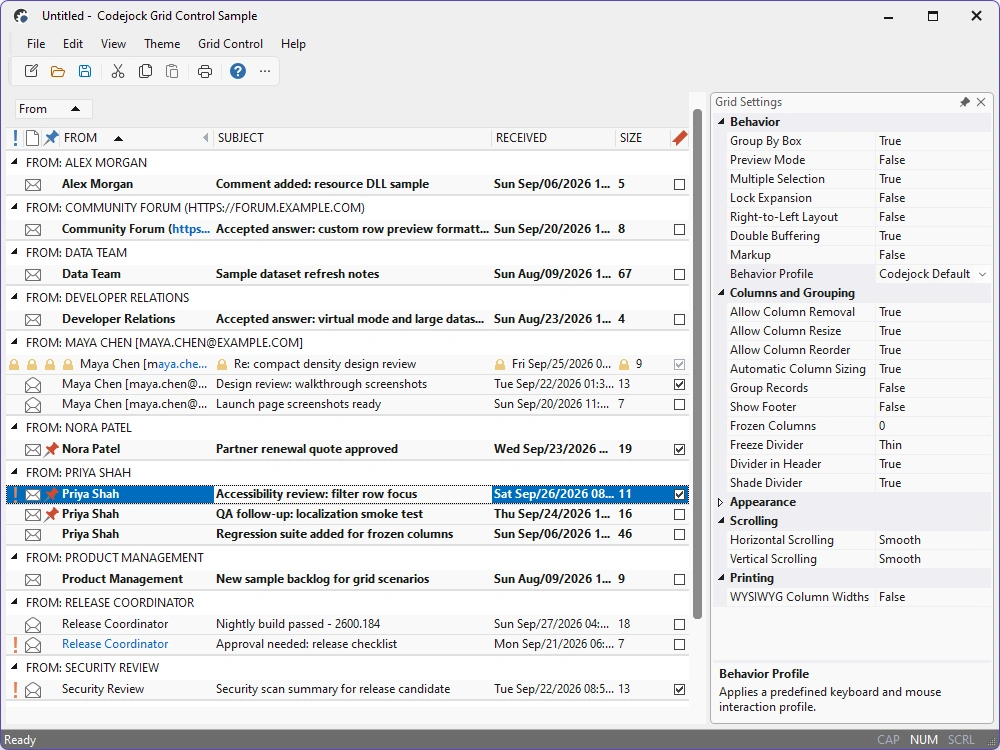Image resolution: width=1000 pixels, height=750 pixels.
Task: Open a file with the folder icon
Action: tap(58, 71)
